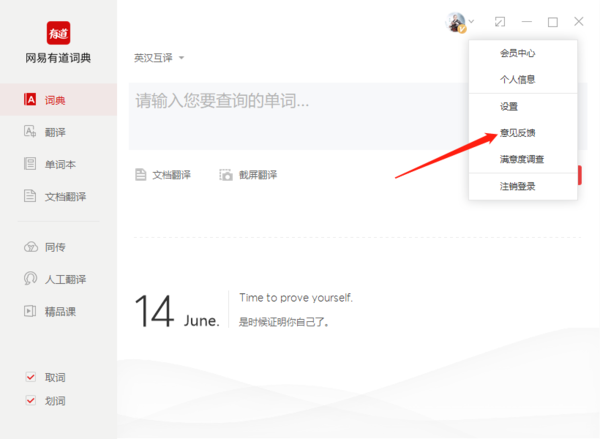Toggle the 取词 checkbox

coord(31,377)
